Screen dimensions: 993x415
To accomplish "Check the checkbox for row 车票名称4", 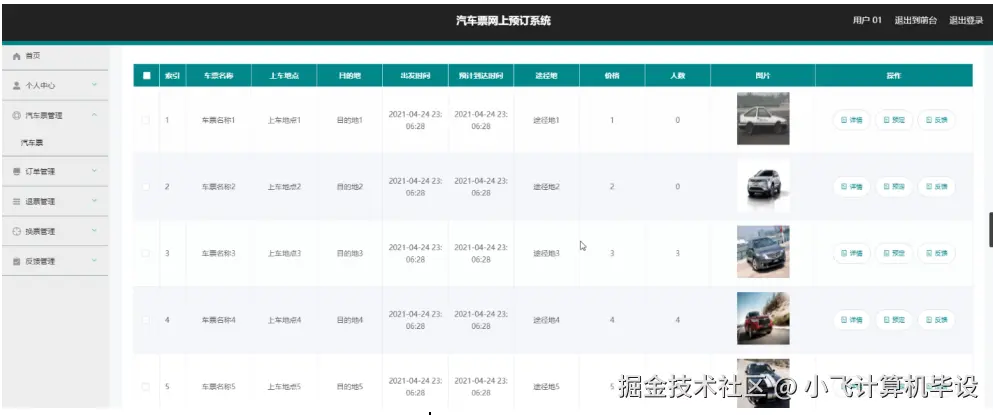I will (x=146, y=320).
